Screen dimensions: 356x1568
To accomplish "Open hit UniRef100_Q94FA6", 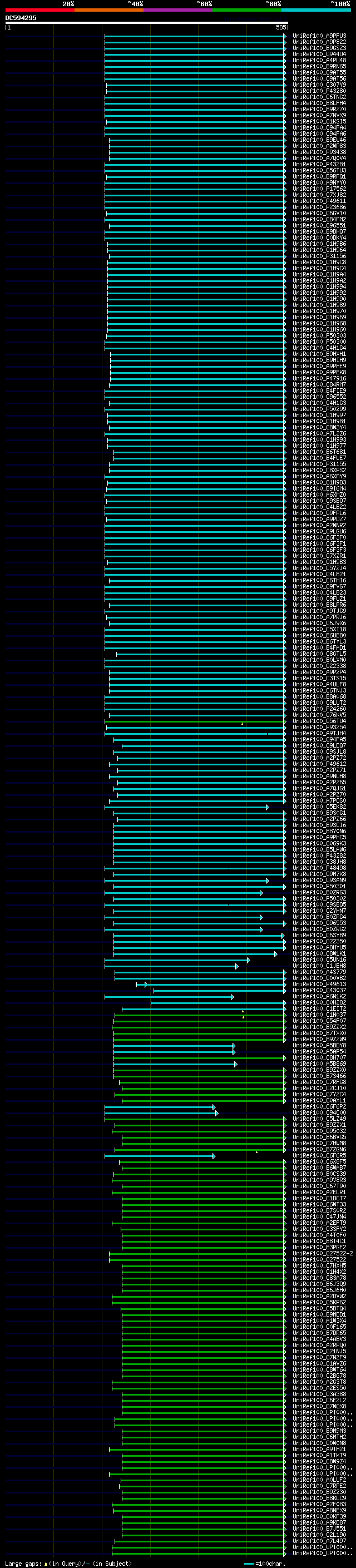I will point(319,134).
